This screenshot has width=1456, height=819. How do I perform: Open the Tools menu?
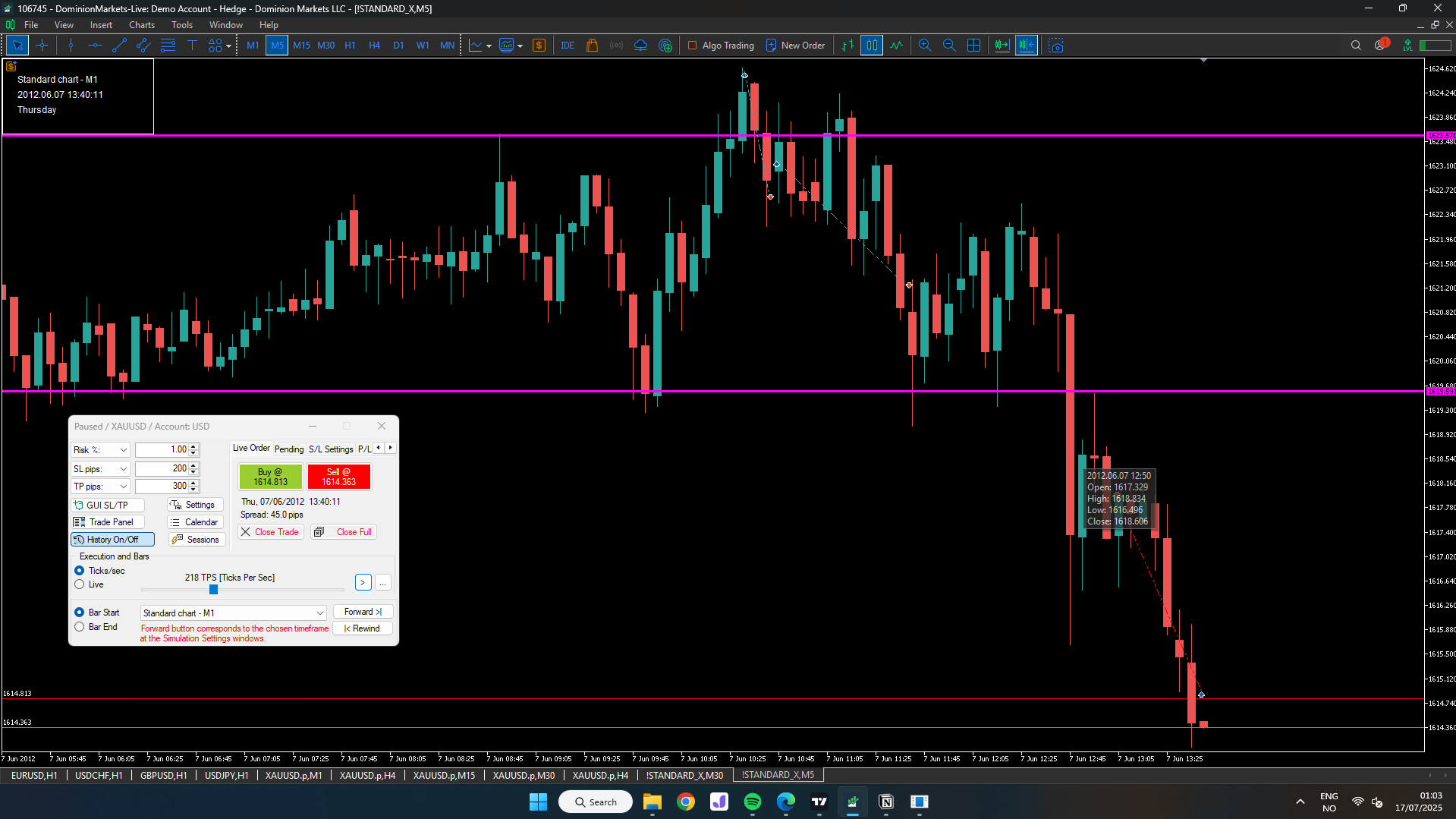coord(182,25)
